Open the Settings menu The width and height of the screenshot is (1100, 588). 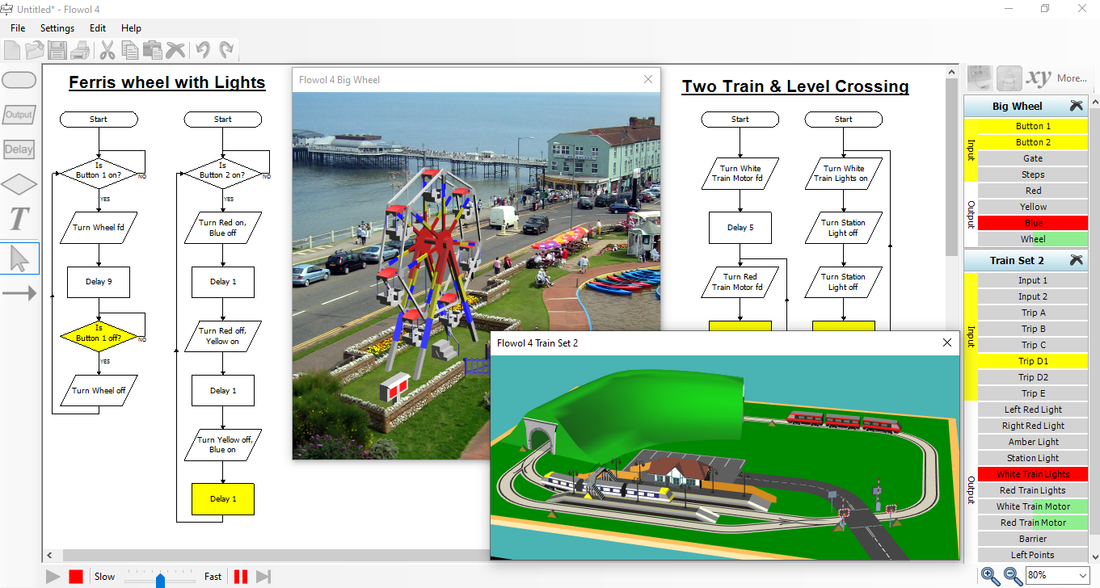[57, 28]
